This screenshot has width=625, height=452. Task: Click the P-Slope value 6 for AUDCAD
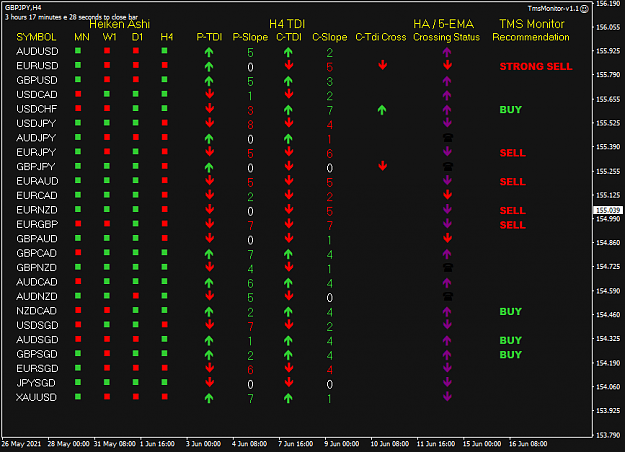[x=250, y=283]
